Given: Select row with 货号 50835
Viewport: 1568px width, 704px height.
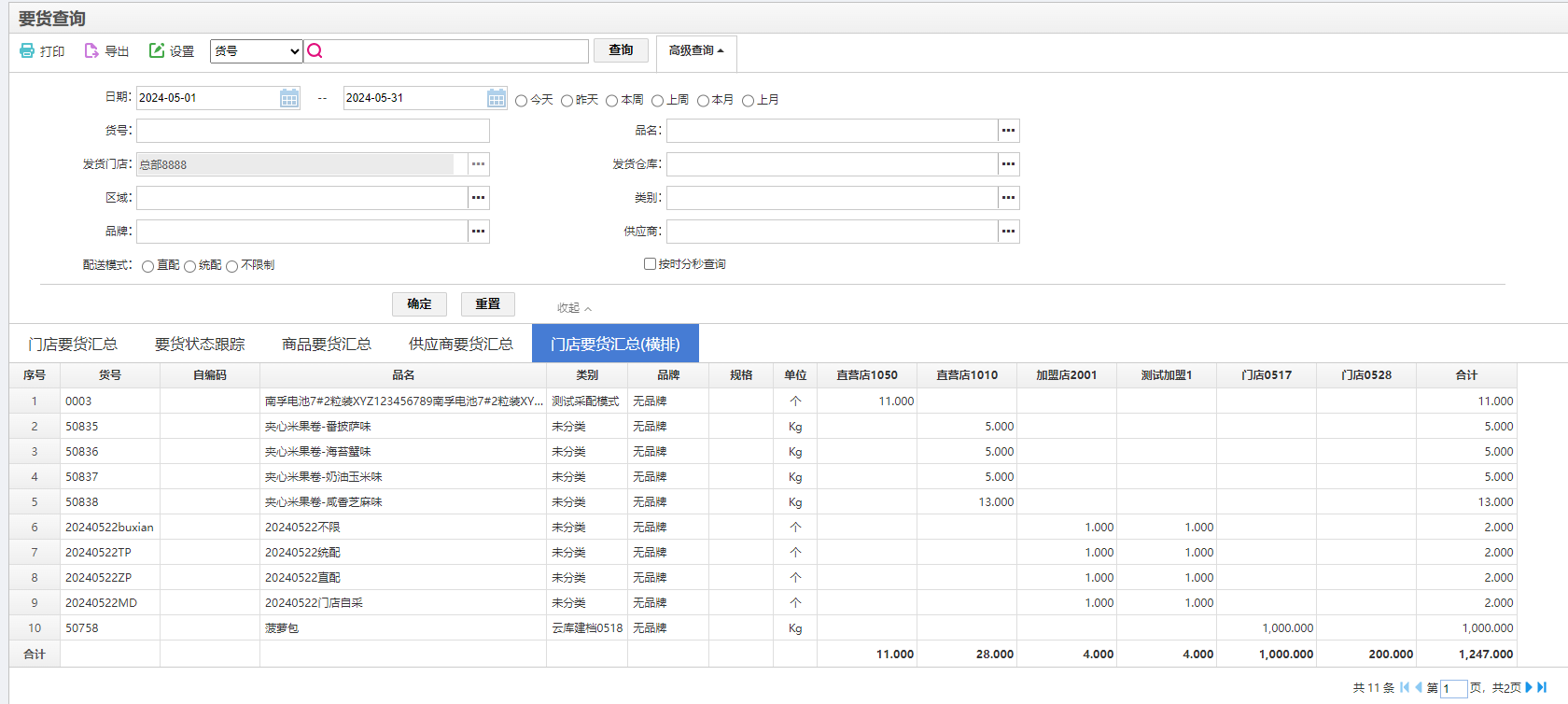Looking at the screenshot, I should coord(763,427).
